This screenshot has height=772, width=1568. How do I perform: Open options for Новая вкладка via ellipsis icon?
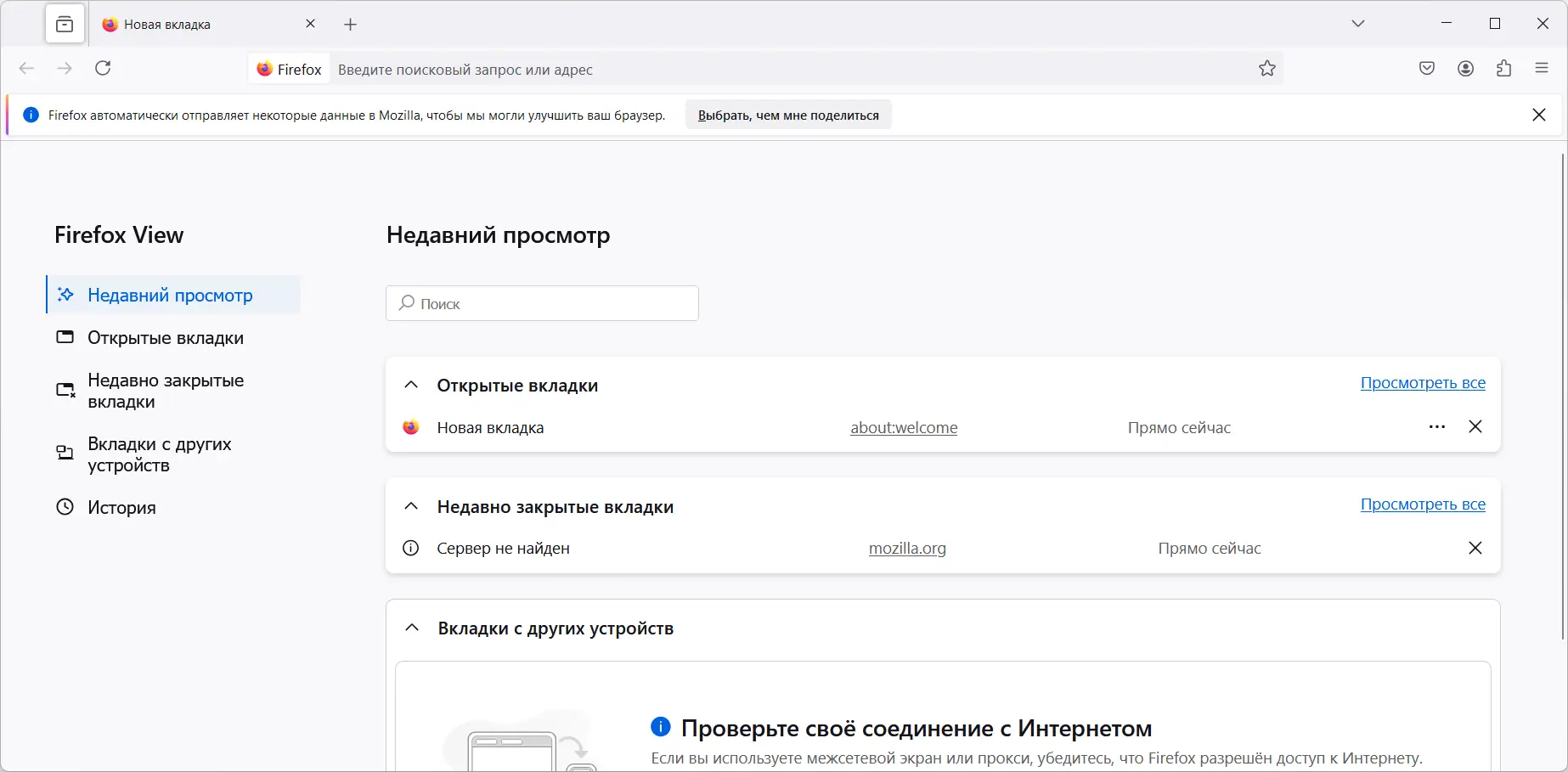1436,427
